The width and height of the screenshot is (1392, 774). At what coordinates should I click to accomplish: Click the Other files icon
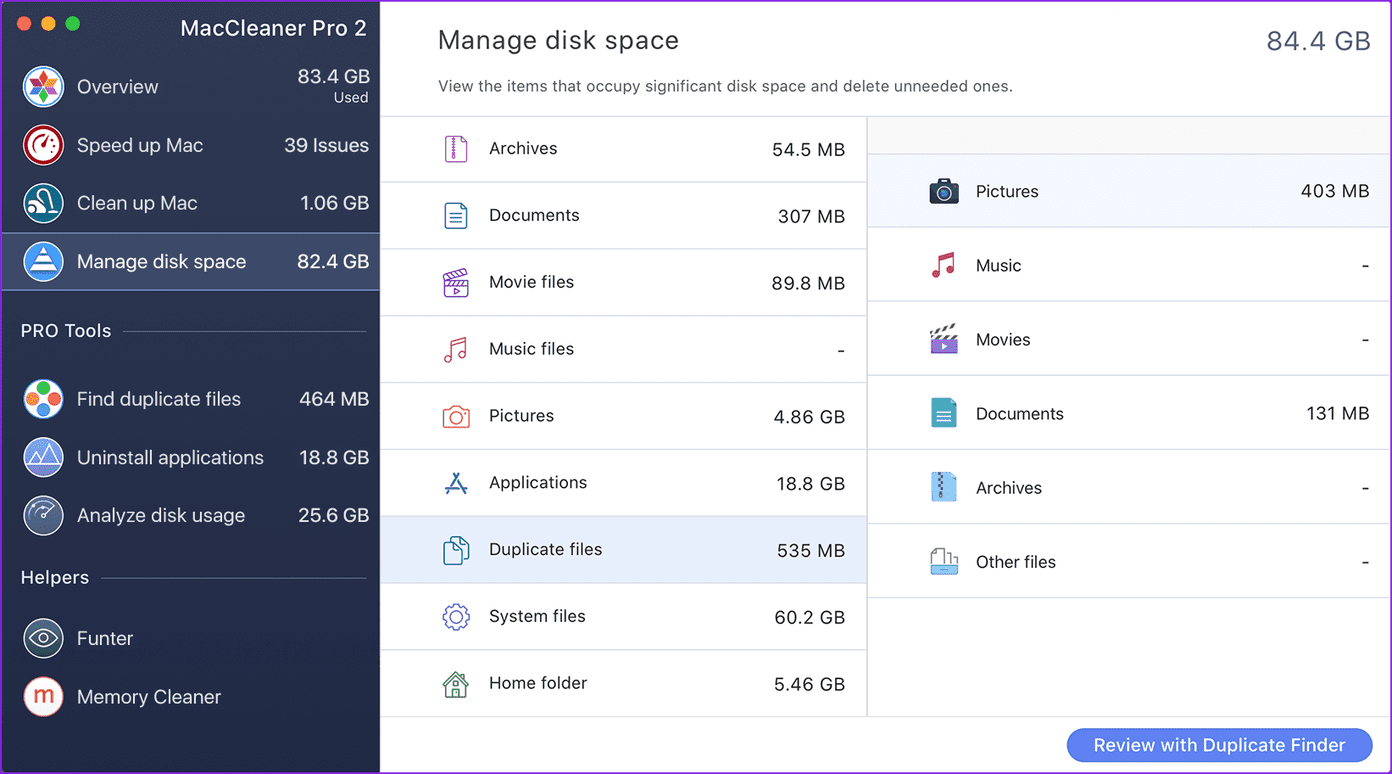[944, 561]
